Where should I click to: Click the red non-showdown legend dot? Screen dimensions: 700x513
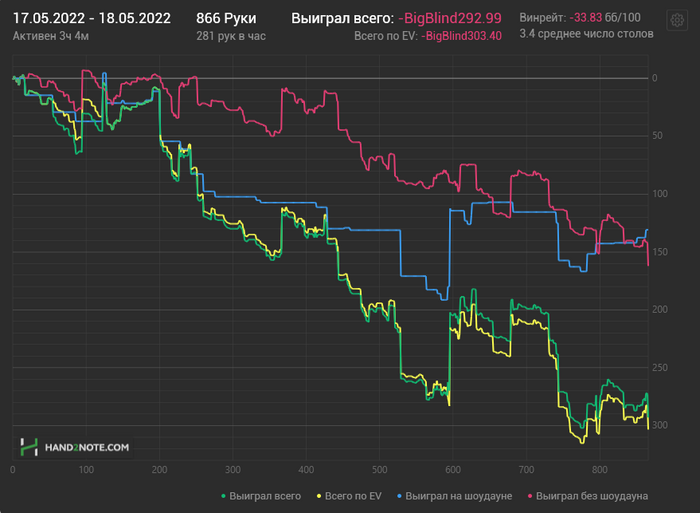[x=530, y=496]
